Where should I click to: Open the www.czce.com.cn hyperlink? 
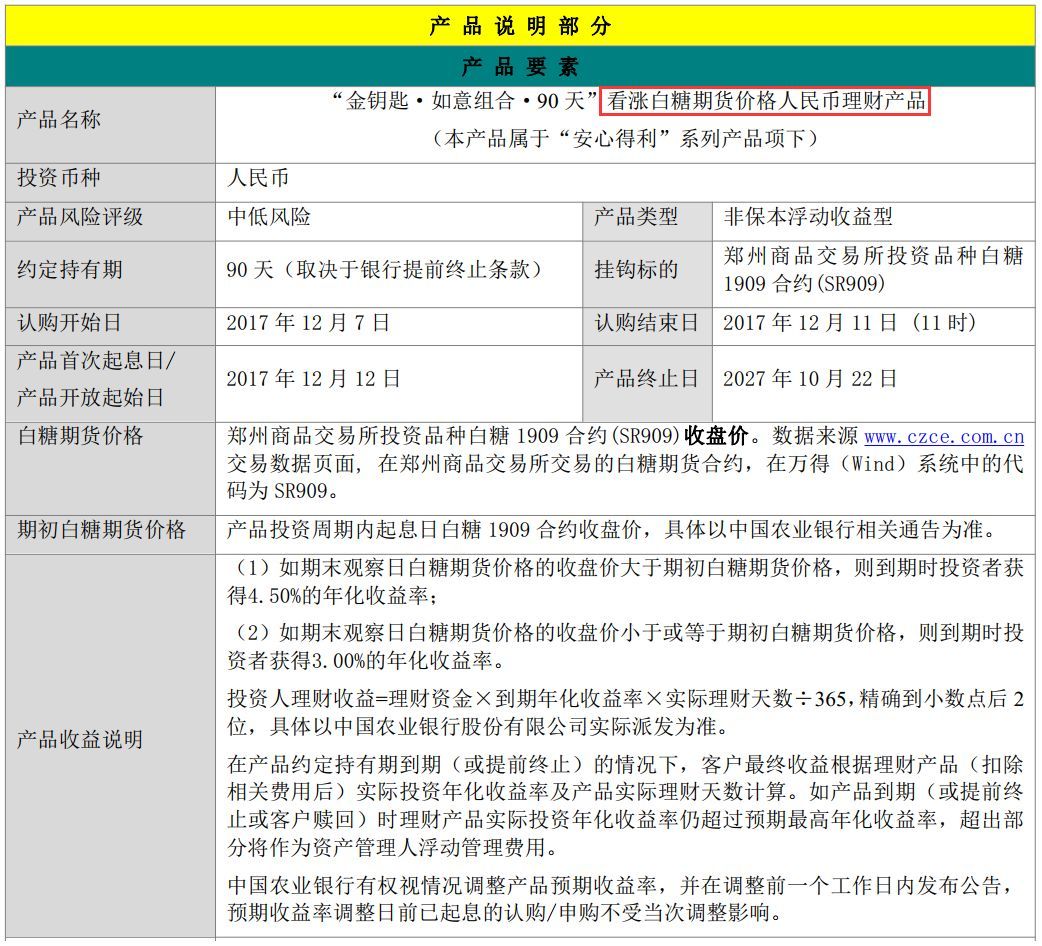point(944,436)
